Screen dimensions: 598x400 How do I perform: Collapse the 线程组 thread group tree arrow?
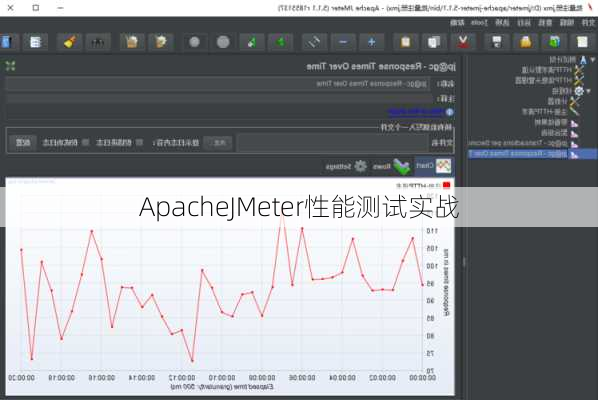coord(588,91)
